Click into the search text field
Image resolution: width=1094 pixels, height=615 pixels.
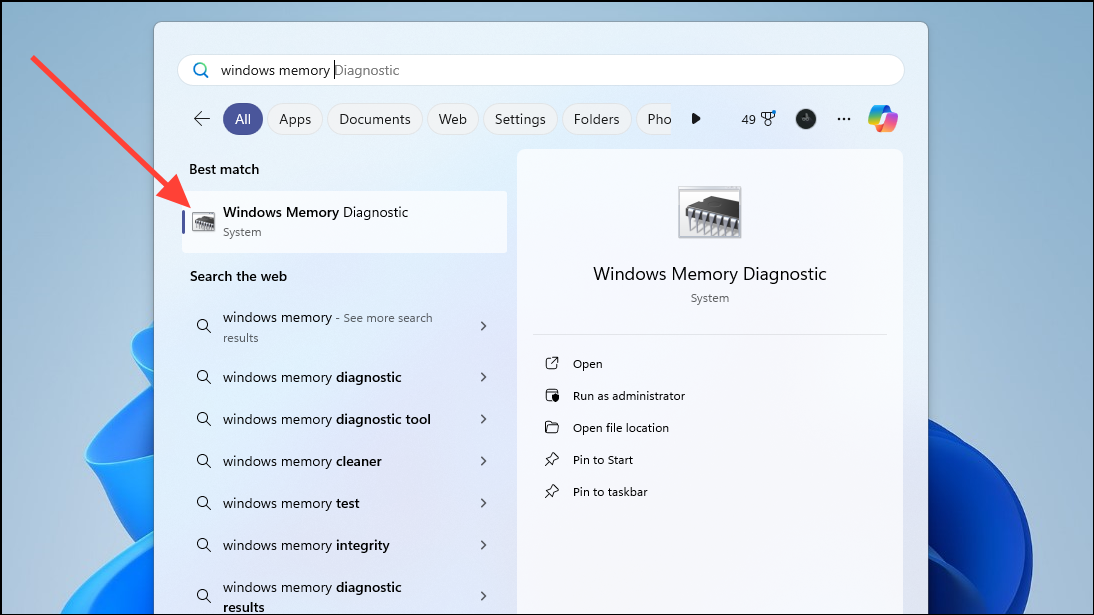click(541, 70)
